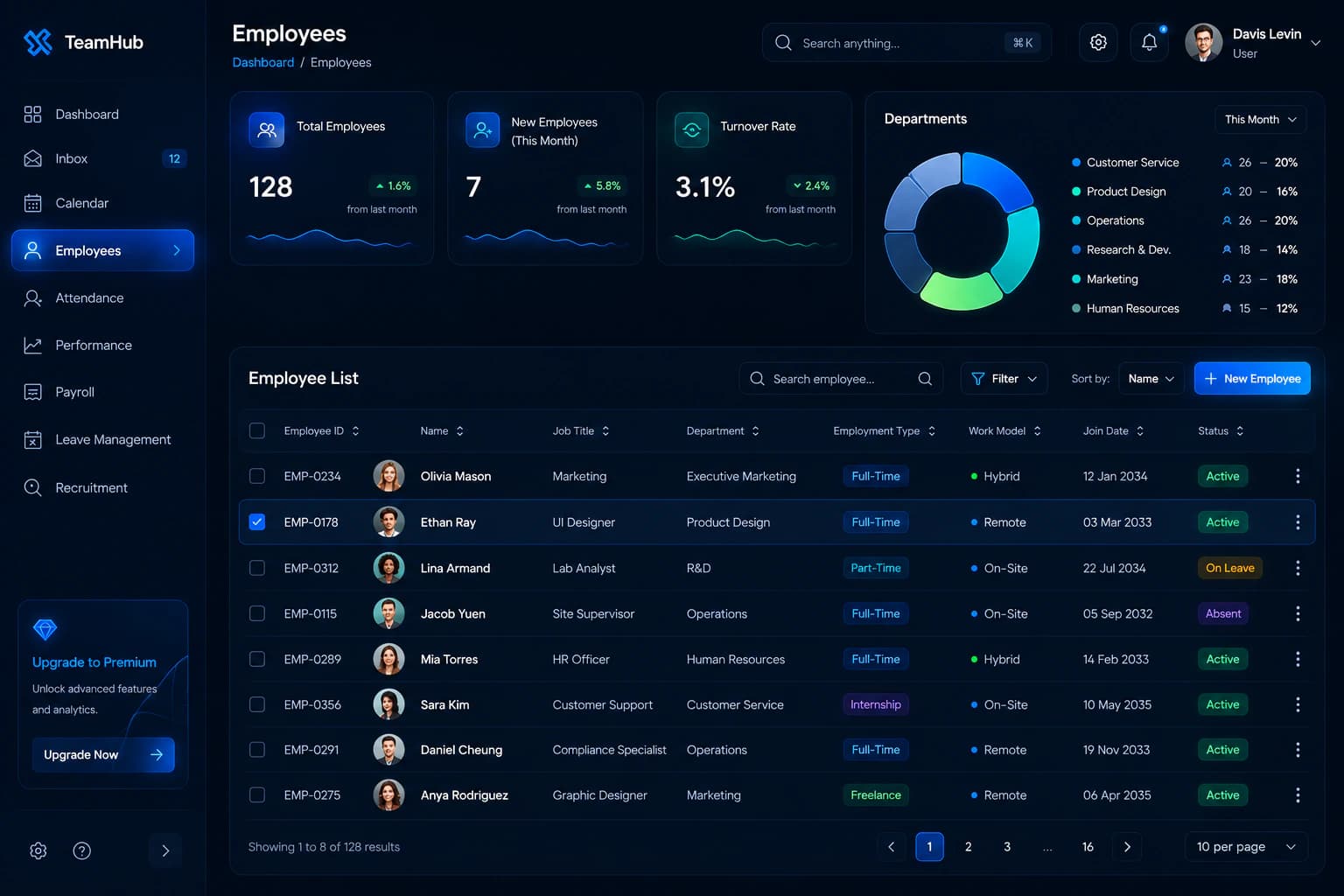Screen dimensions: 1344x896
Task: Select checkbox for EMP-0312 Lina Armand
Action: (257, 568)
